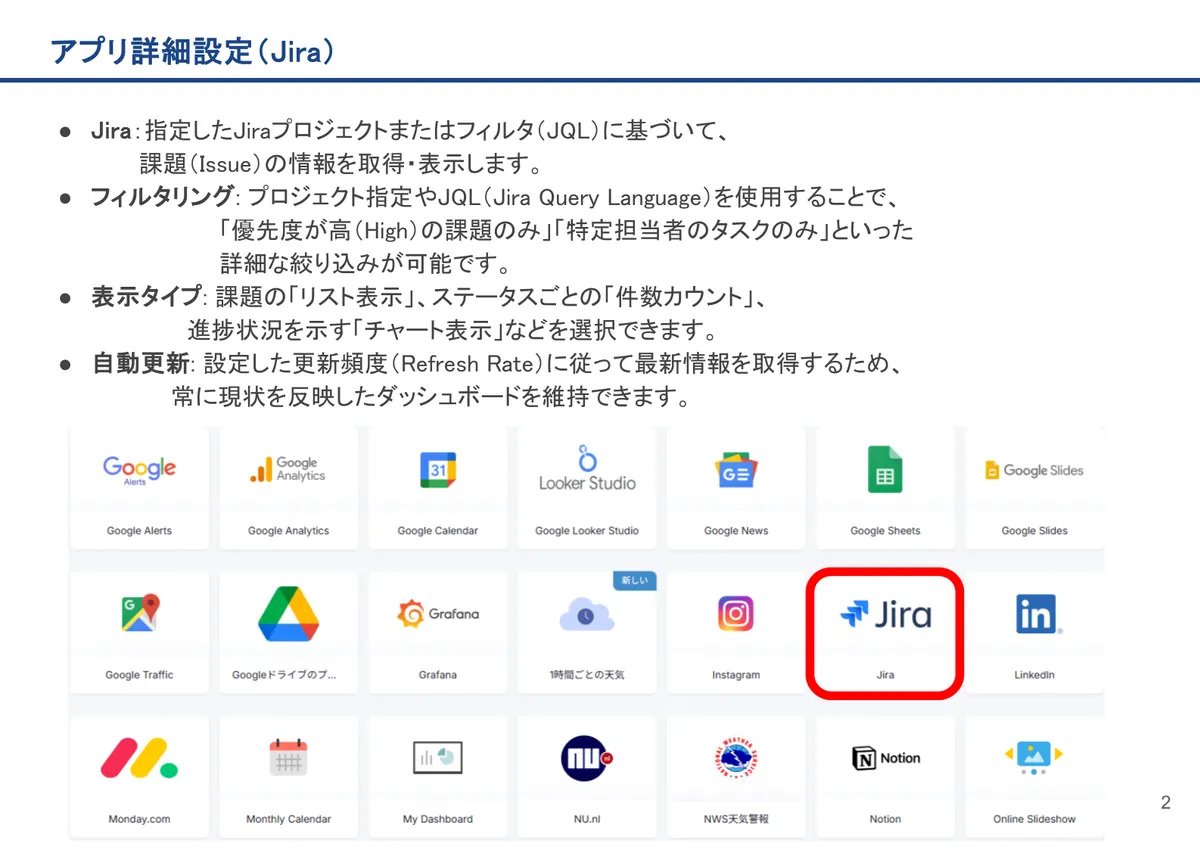Select the Online Slideshow icon

(1034, 758)
